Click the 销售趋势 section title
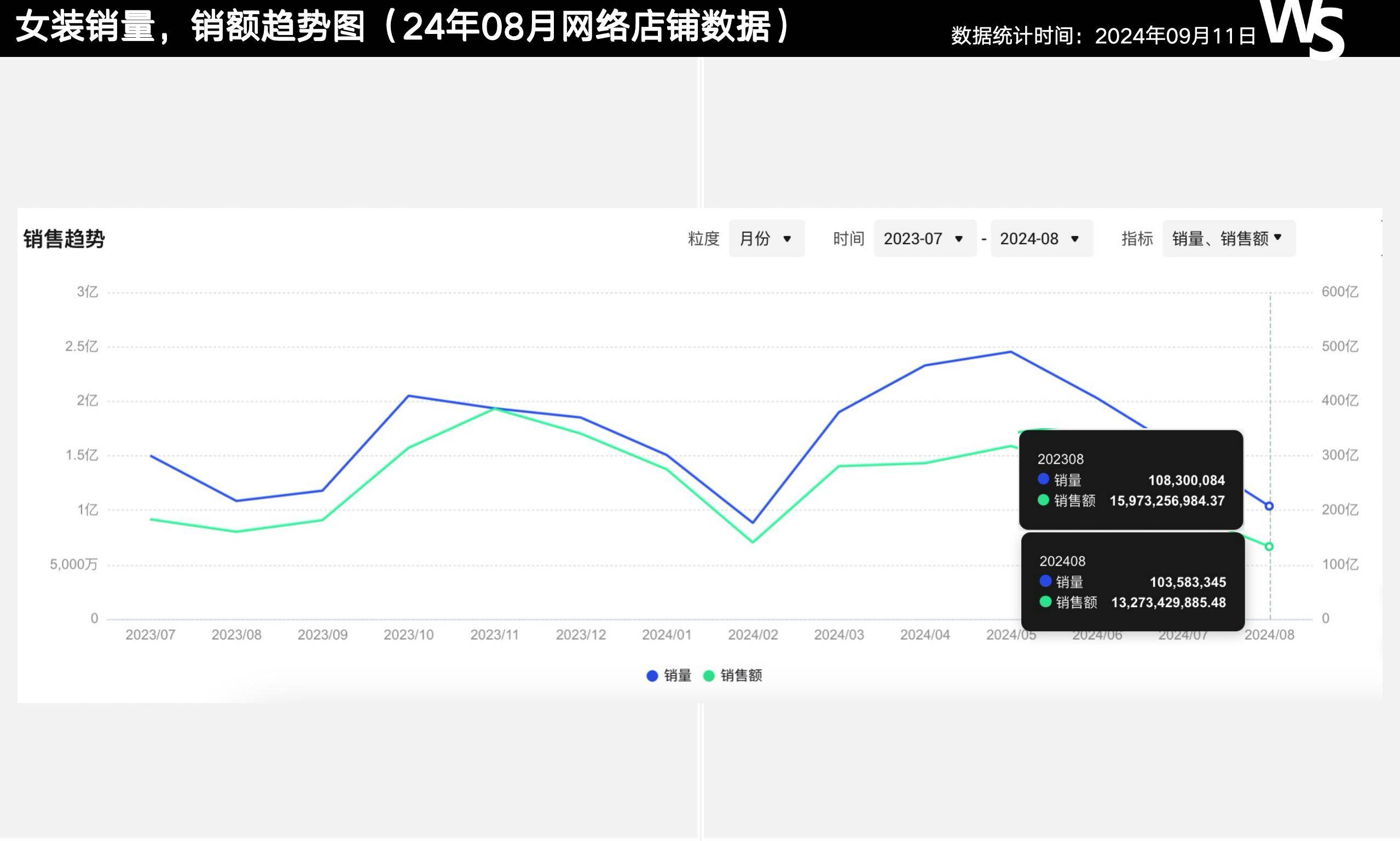Image resolution: width=1400 pixels, height=841 pixels. click(x=64, y=239)
